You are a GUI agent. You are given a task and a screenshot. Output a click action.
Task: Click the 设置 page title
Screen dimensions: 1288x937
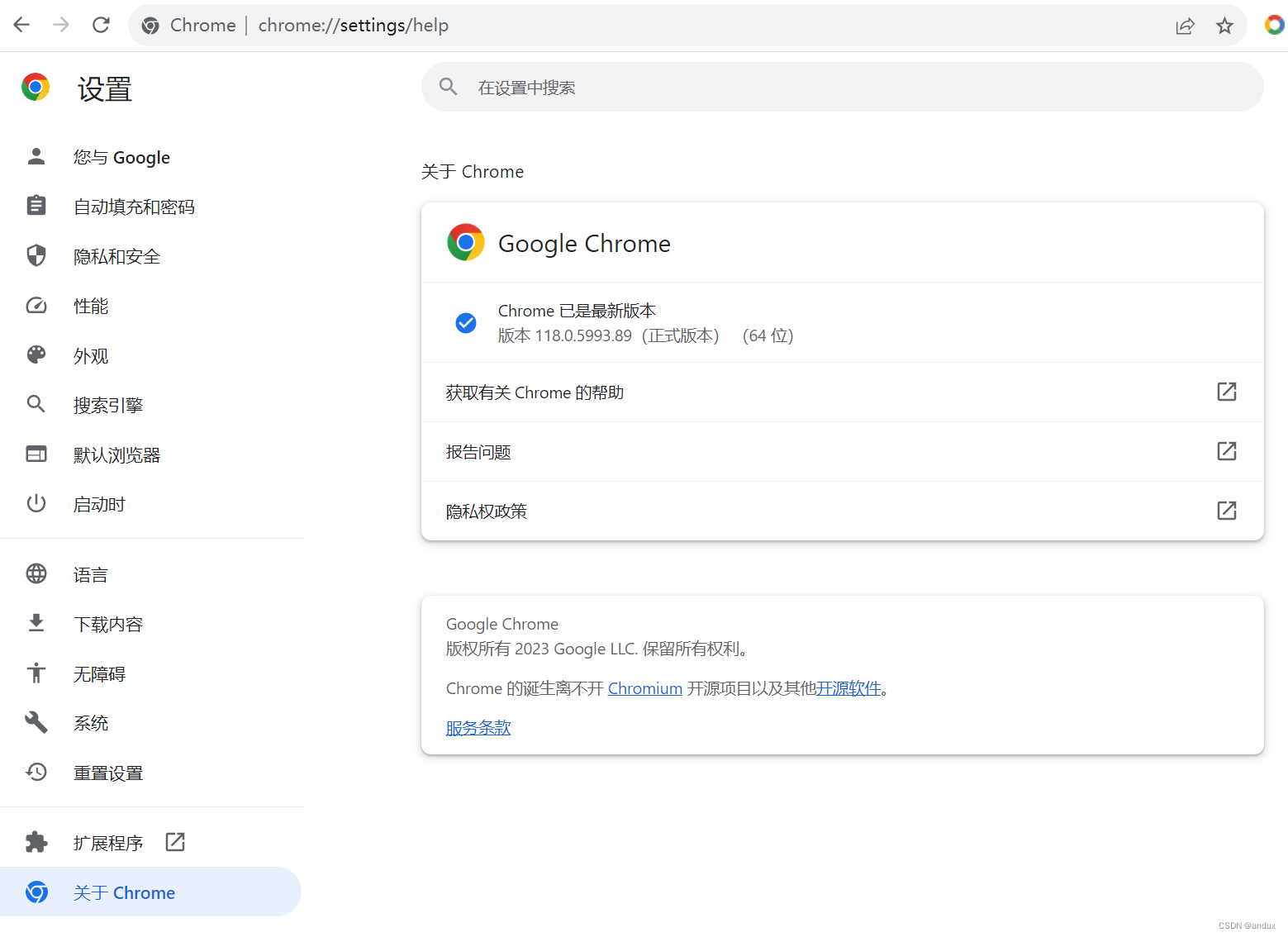coord(105,88)
